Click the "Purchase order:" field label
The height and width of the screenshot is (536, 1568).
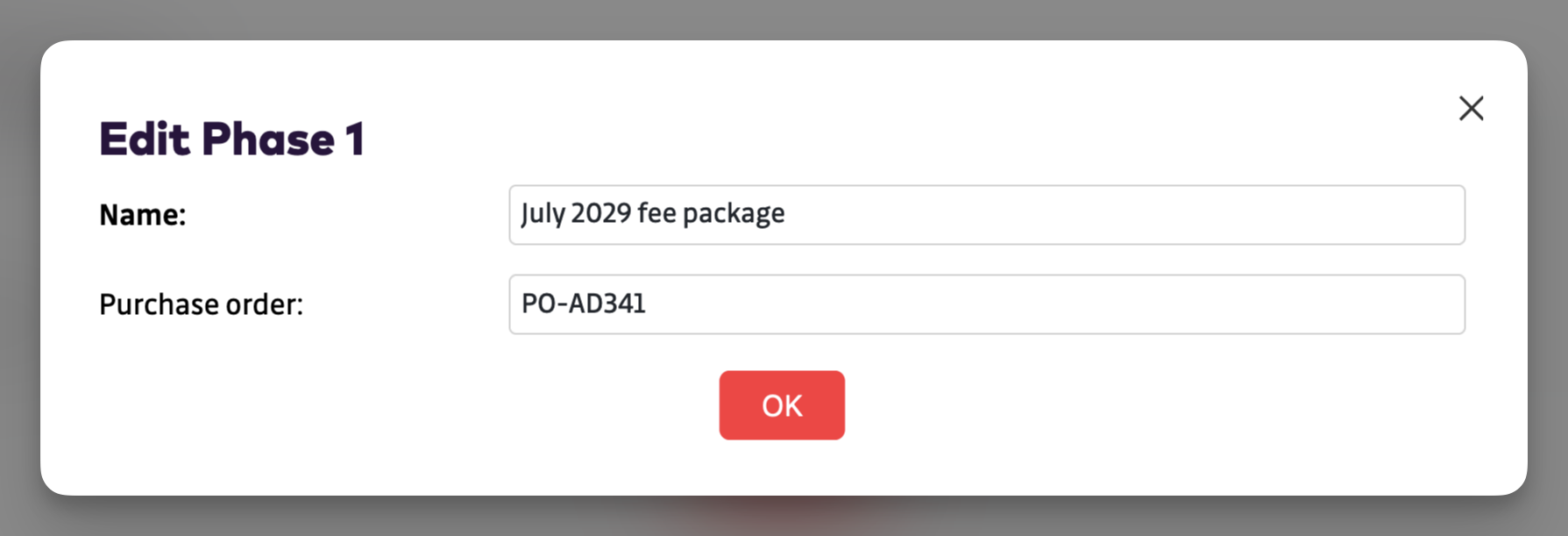pos(201,304)
